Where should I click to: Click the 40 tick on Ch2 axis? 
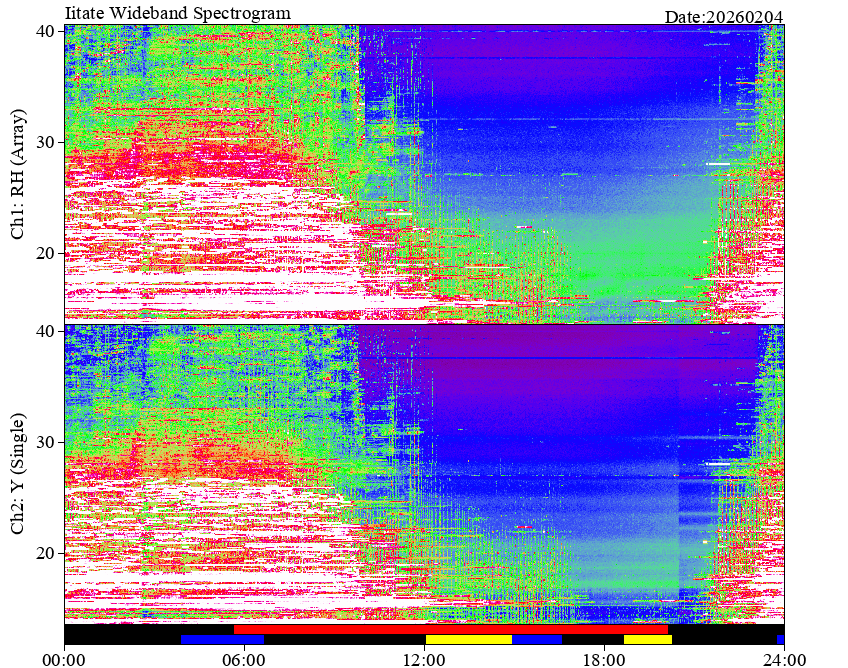[x=45, y=331]
